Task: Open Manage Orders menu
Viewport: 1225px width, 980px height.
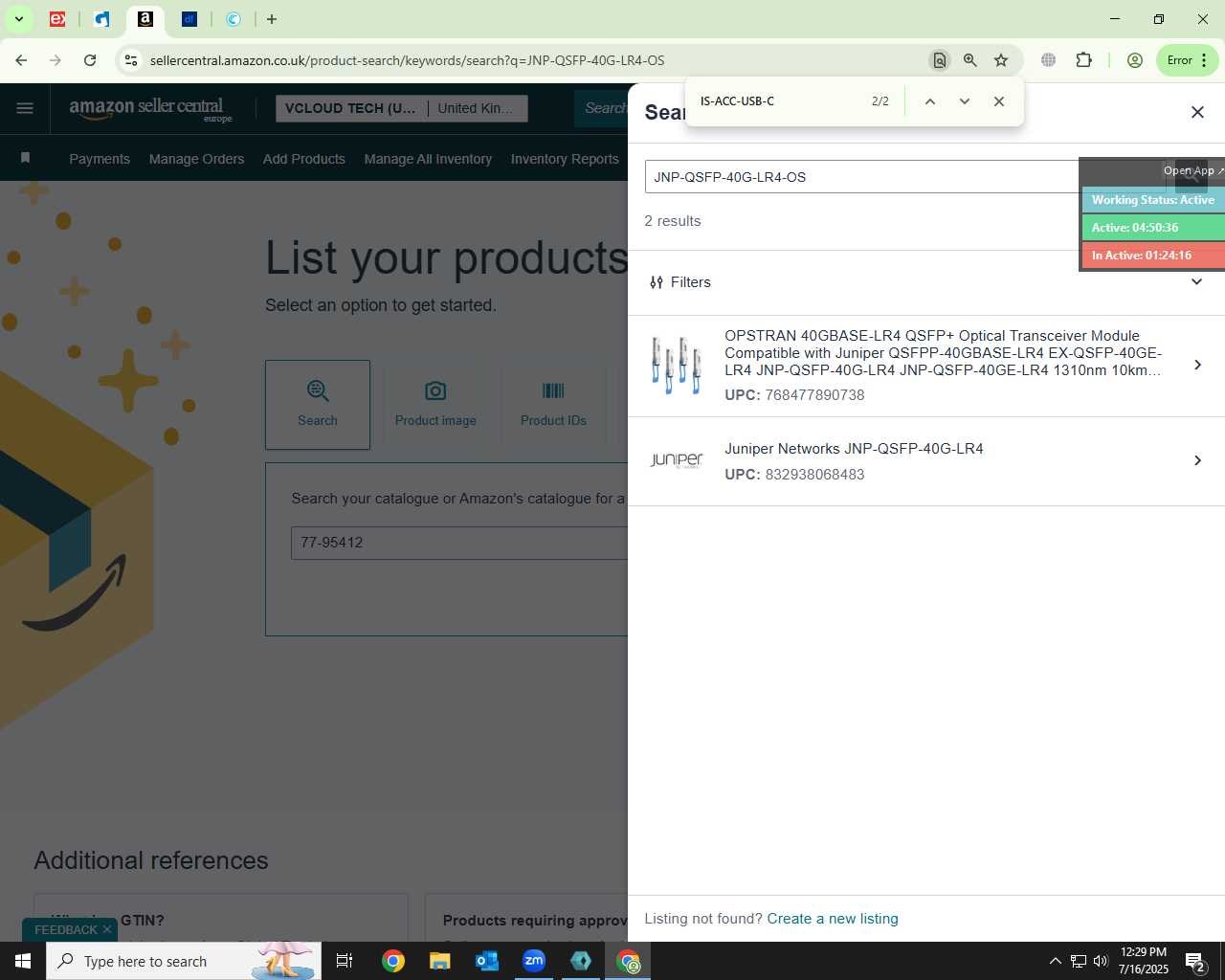Action: pyautogui.click(x=196, y=159)
